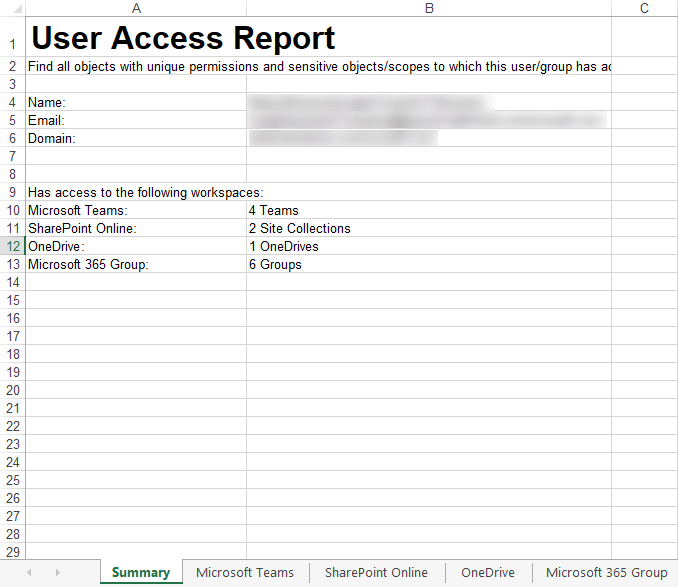Image resolution: width=678 pixels, height=587 pixels.
Task: Click the blurred Email value cell
Action: point(429,120)
